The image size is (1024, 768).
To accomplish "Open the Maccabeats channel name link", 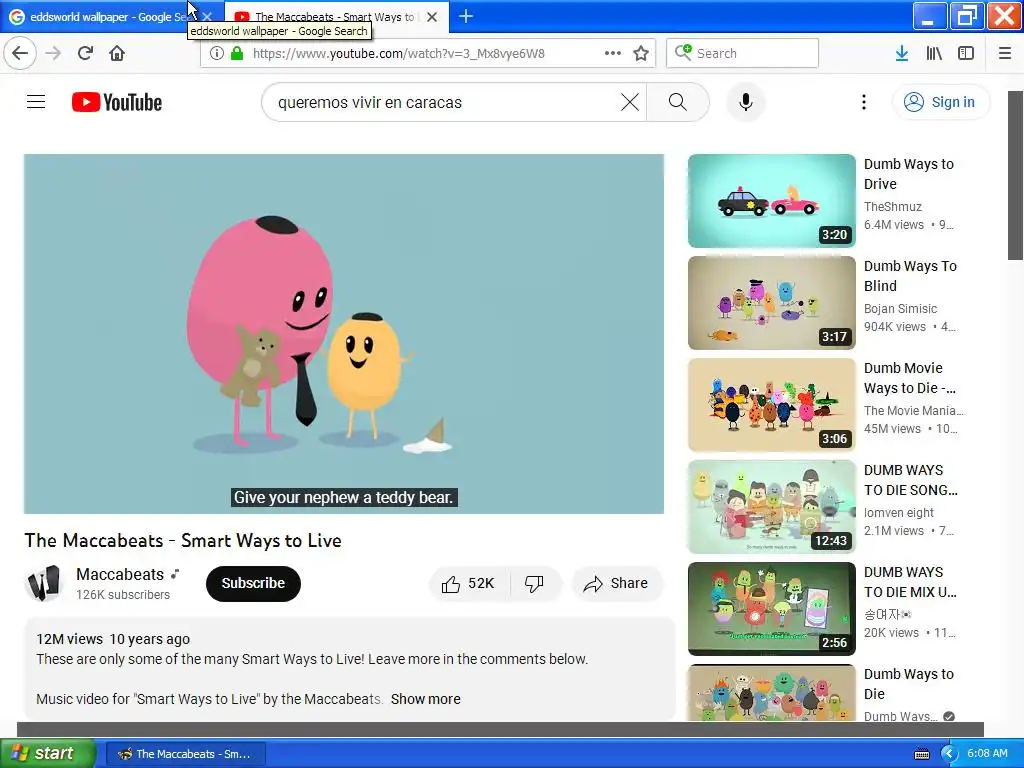I will tap(120, 574).
